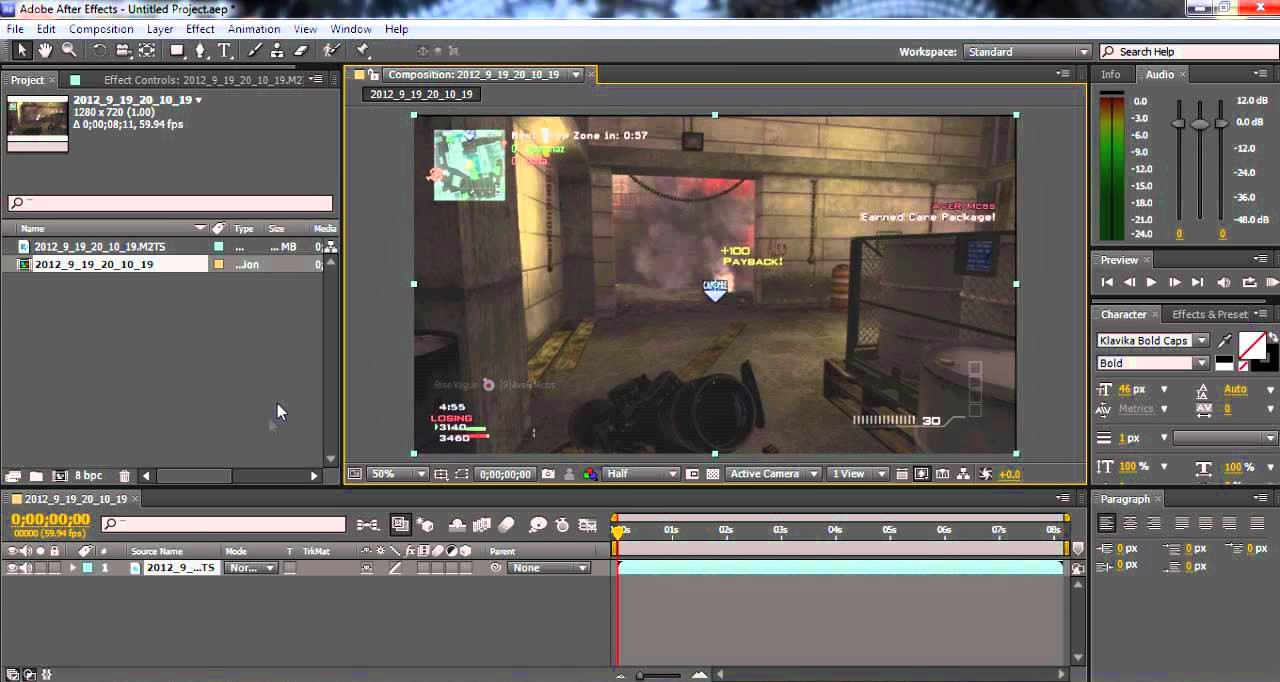The width and height of the screenshot is (1280, 682).
Task: Toggle Brainstorm in timeline
Action: click(x=538, y=525)
